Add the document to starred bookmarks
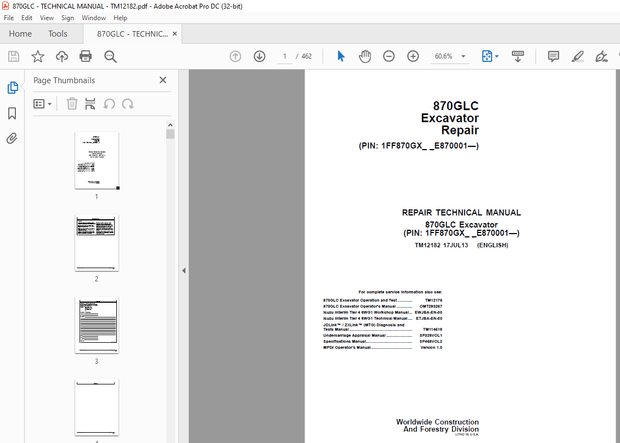The width and height of the screenshot is (620, 443). click(38, 57)
